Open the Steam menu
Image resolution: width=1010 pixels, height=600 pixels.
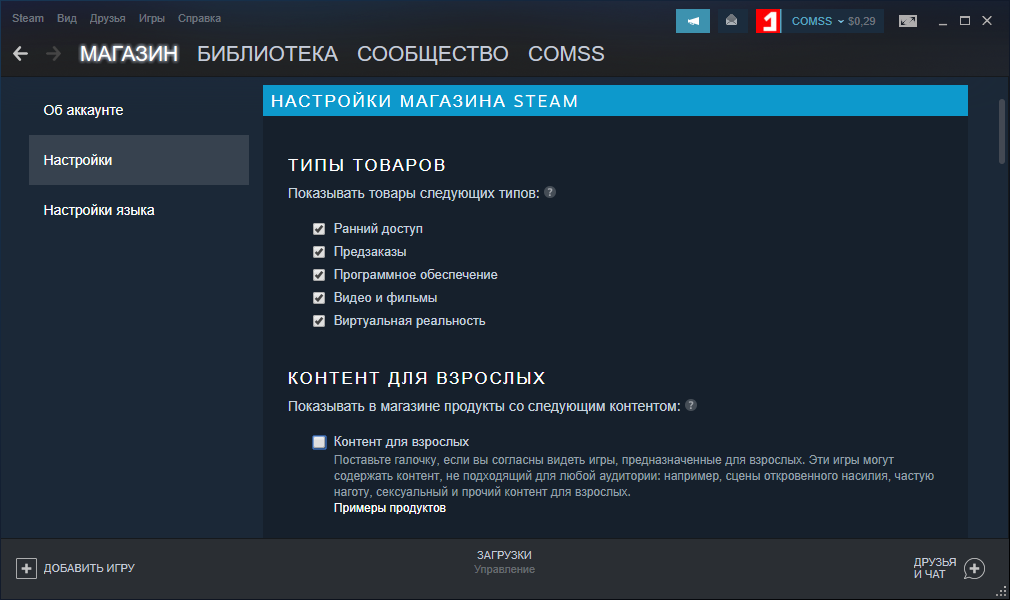(28, 18)
